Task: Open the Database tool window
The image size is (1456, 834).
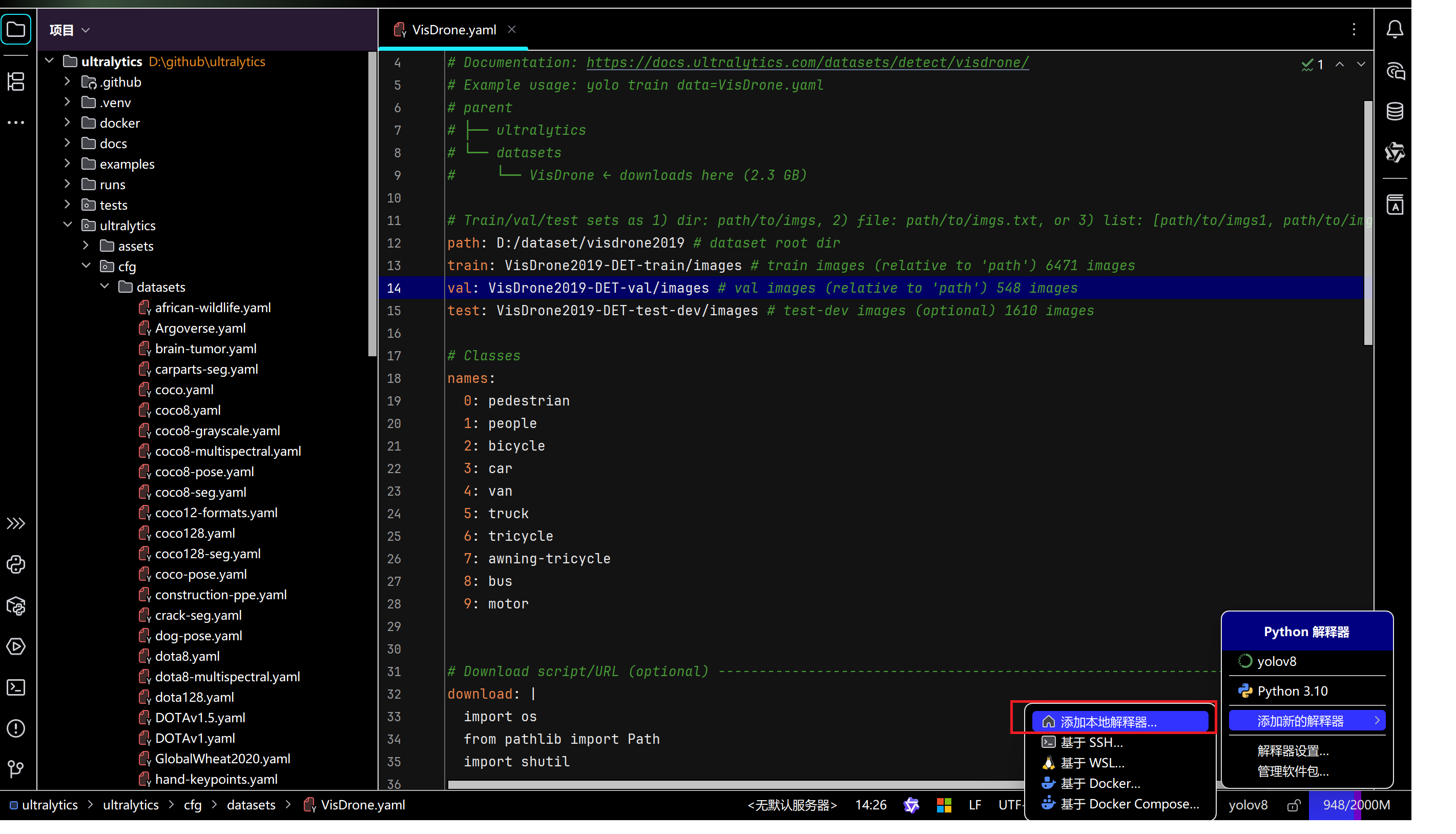Action: coord(1395,111)
